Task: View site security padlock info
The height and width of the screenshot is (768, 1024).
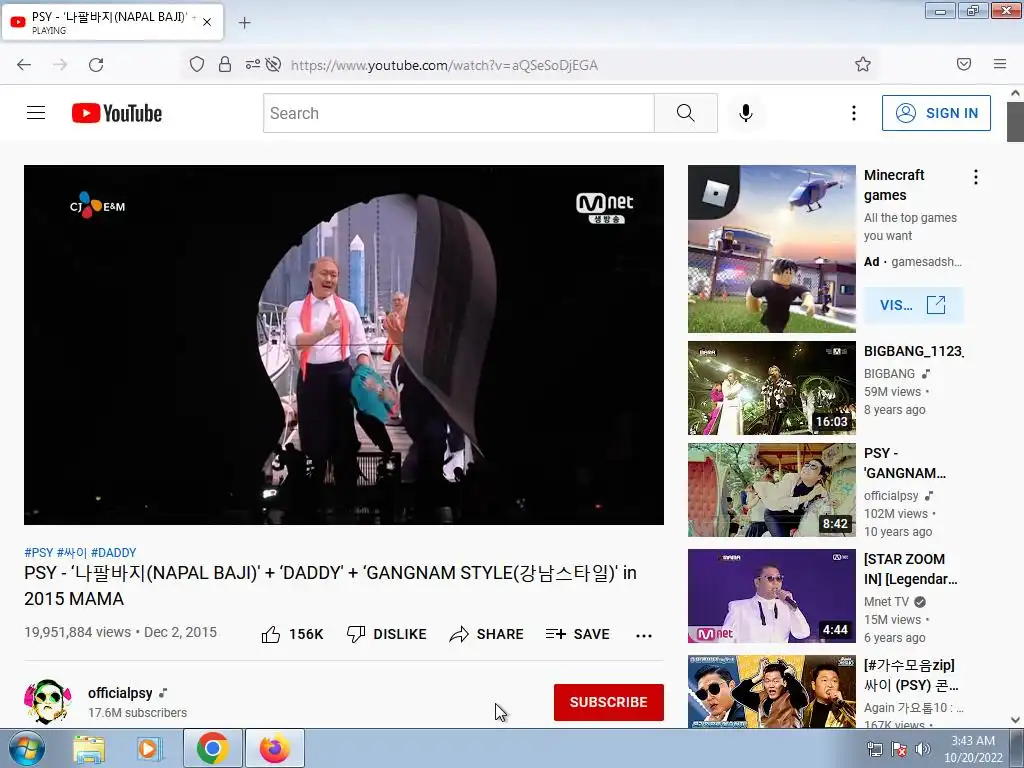Action: 225,64
